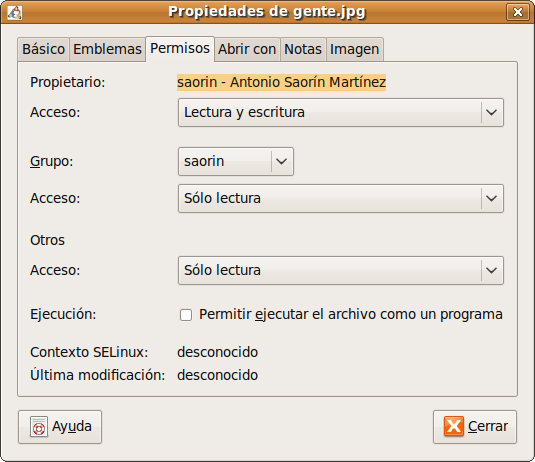Viewport: 535px width, 462px height.
Task: Click the lifebuoy help icon on Ayuda
Action: 39,427
